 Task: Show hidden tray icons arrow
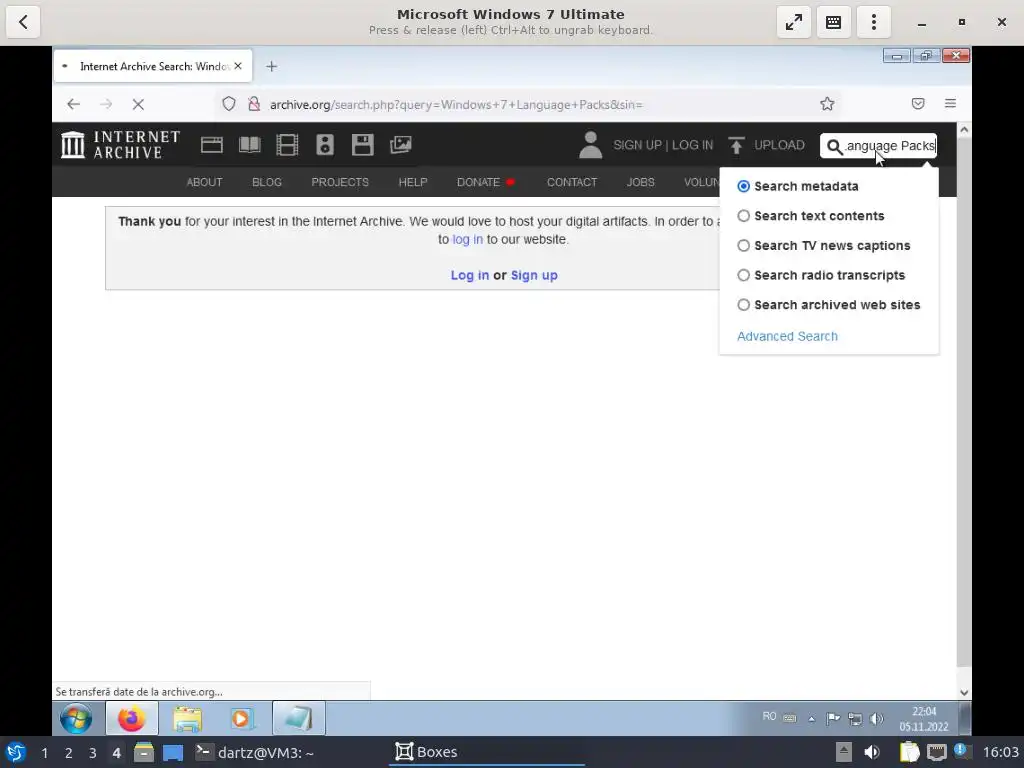[x=812, y=719]
